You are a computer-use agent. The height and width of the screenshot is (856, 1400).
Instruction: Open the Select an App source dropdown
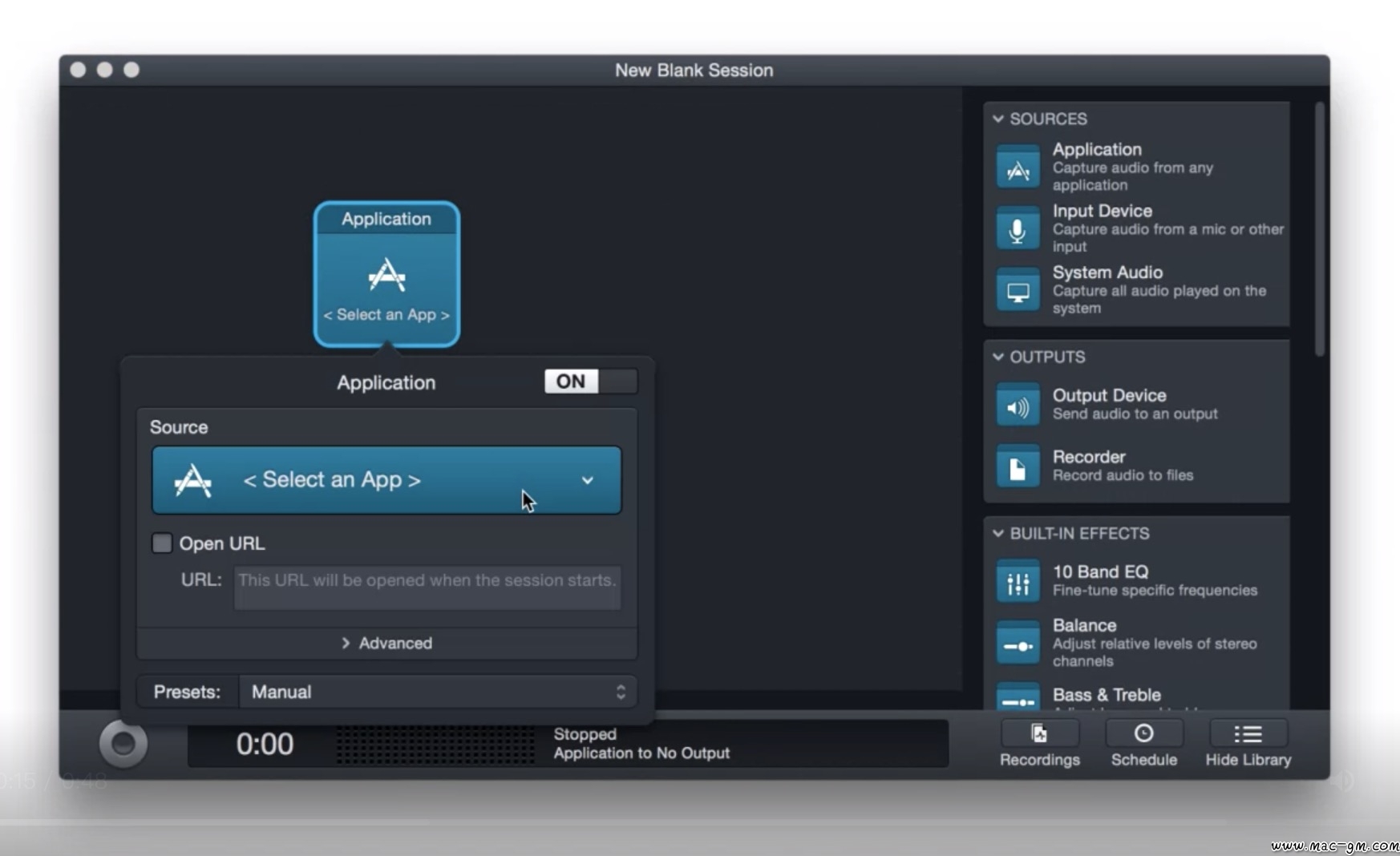pyautogui.click(x=386, y=480)
